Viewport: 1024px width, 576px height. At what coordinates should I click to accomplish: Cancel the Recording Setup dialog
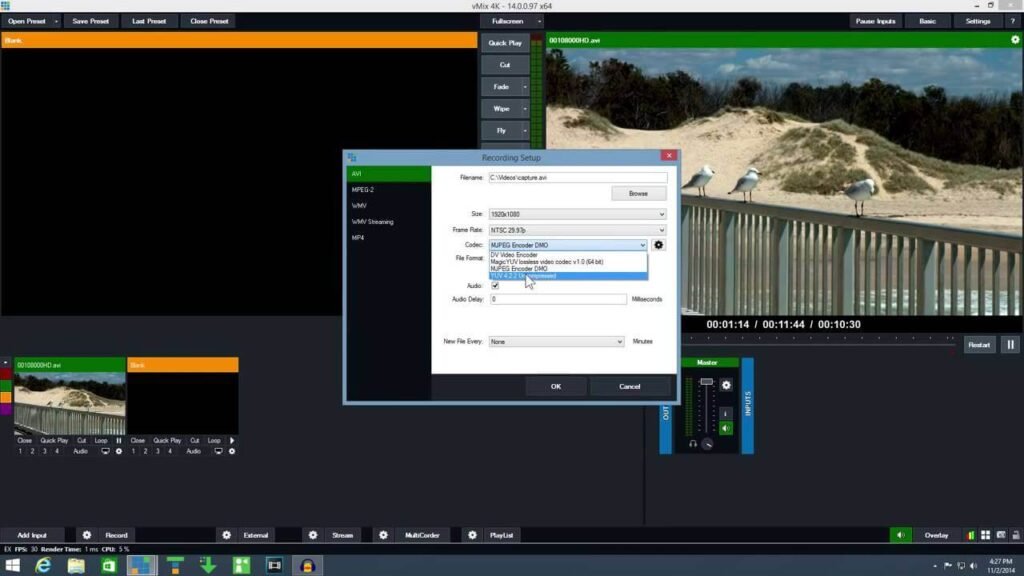pyautogui.click(x=630, y=387)
